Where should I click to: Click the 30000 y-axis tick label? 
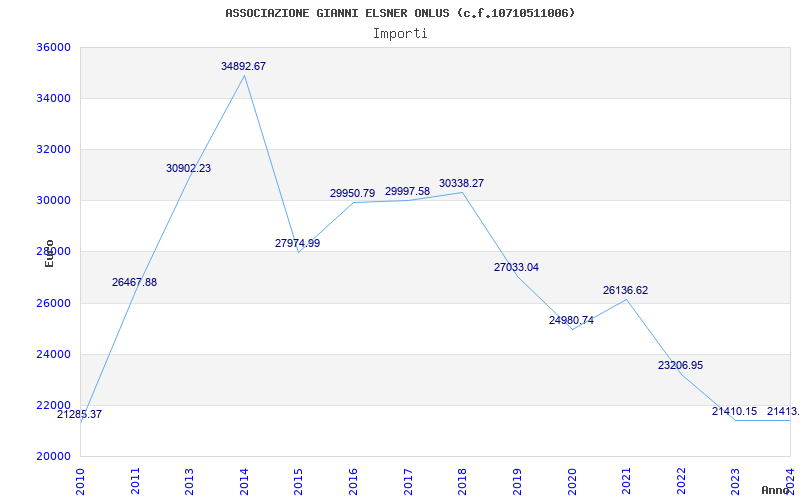point(53,201)
